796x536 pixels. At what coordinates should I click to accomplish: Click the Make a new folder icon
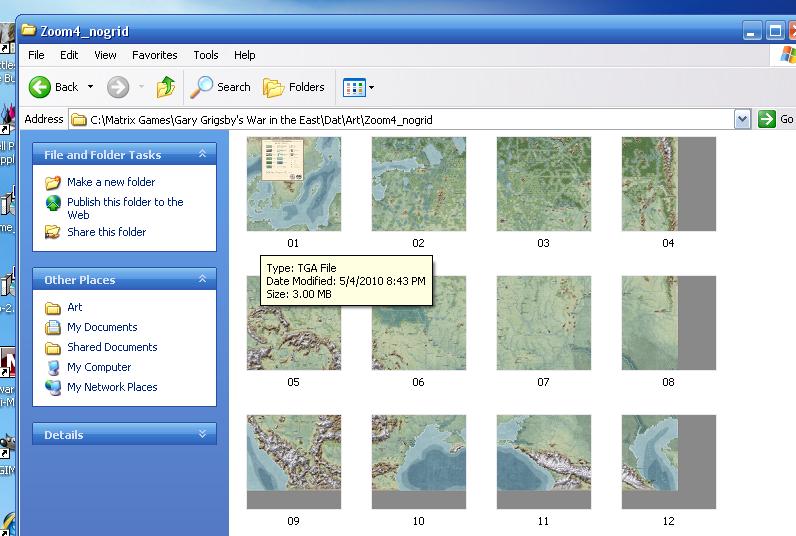coord(53,182)
